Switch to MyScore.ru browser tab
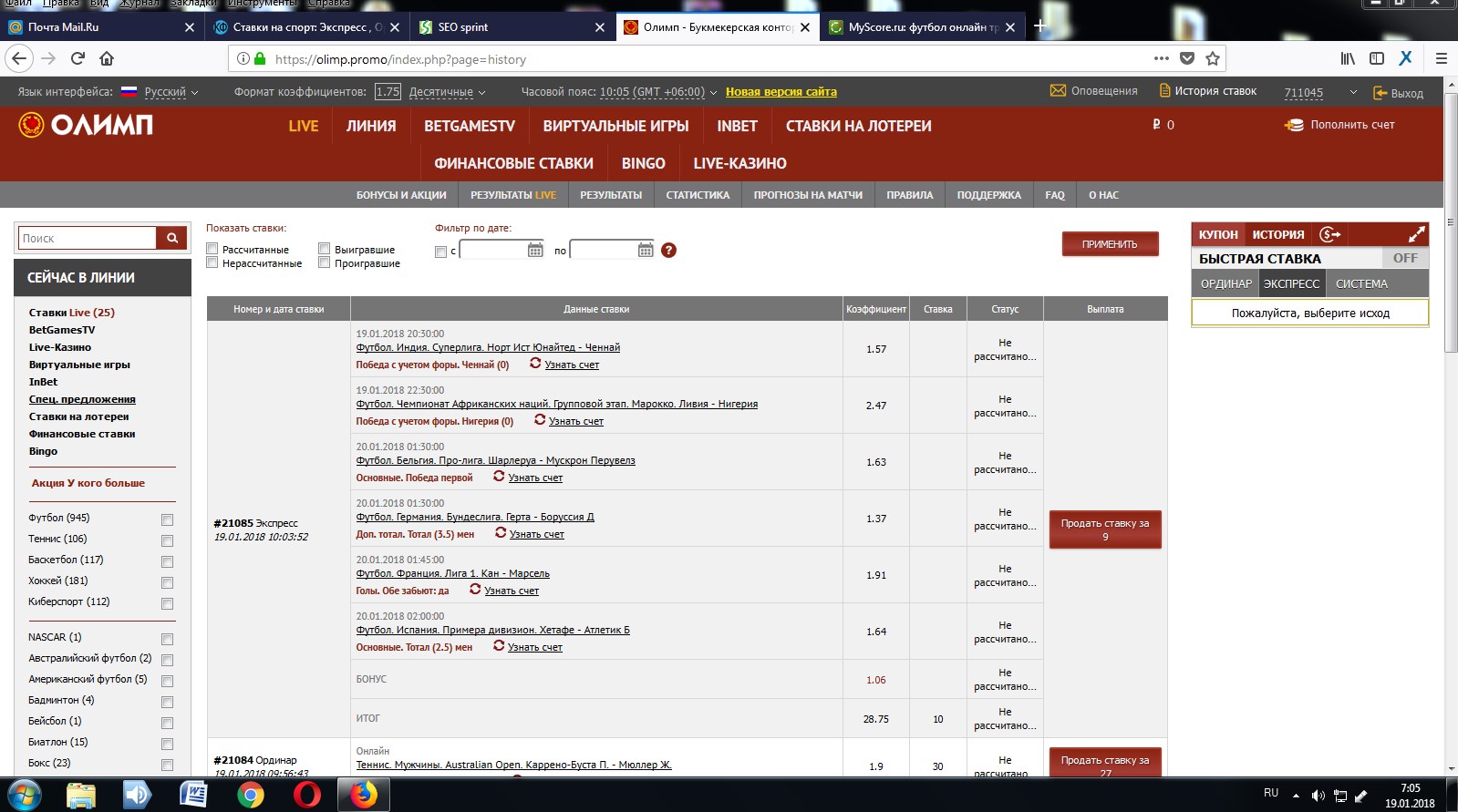The height and width of the screenshot is (812, 1458). 923,27
